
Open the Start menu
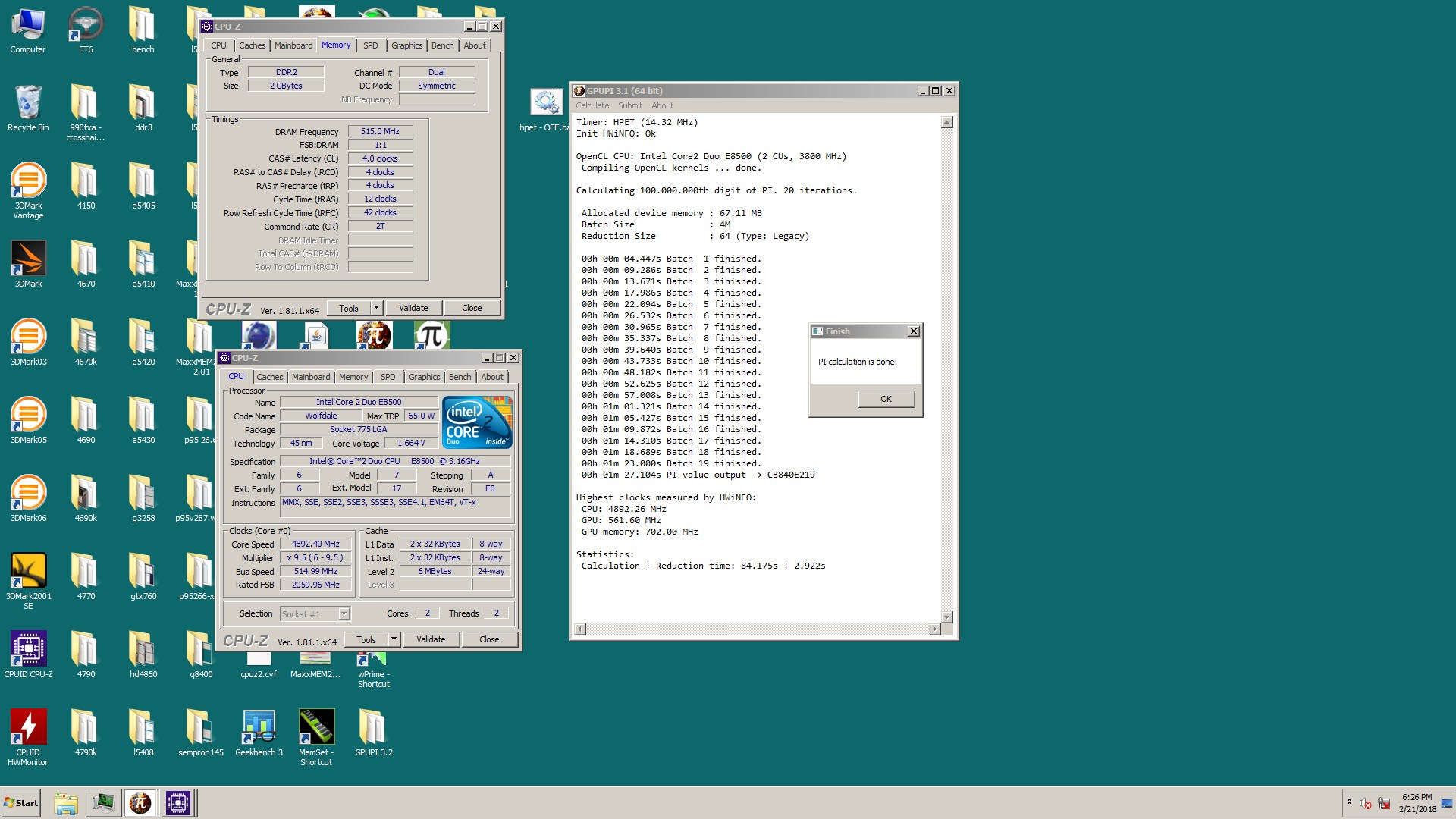(21, 803)
